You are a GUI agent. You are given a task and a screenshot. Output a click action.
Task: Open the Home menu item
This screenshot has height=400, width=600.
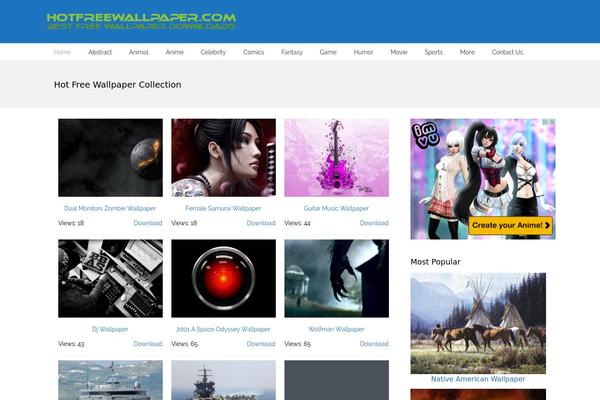[x=62, y=52]
